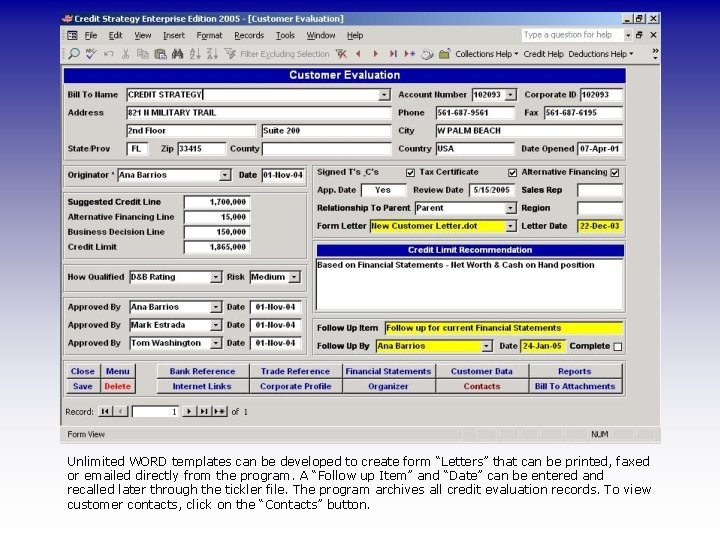This screenshot has width=720, height=540.
Task: Click the remove filter icon
Action: click(341, 54)
